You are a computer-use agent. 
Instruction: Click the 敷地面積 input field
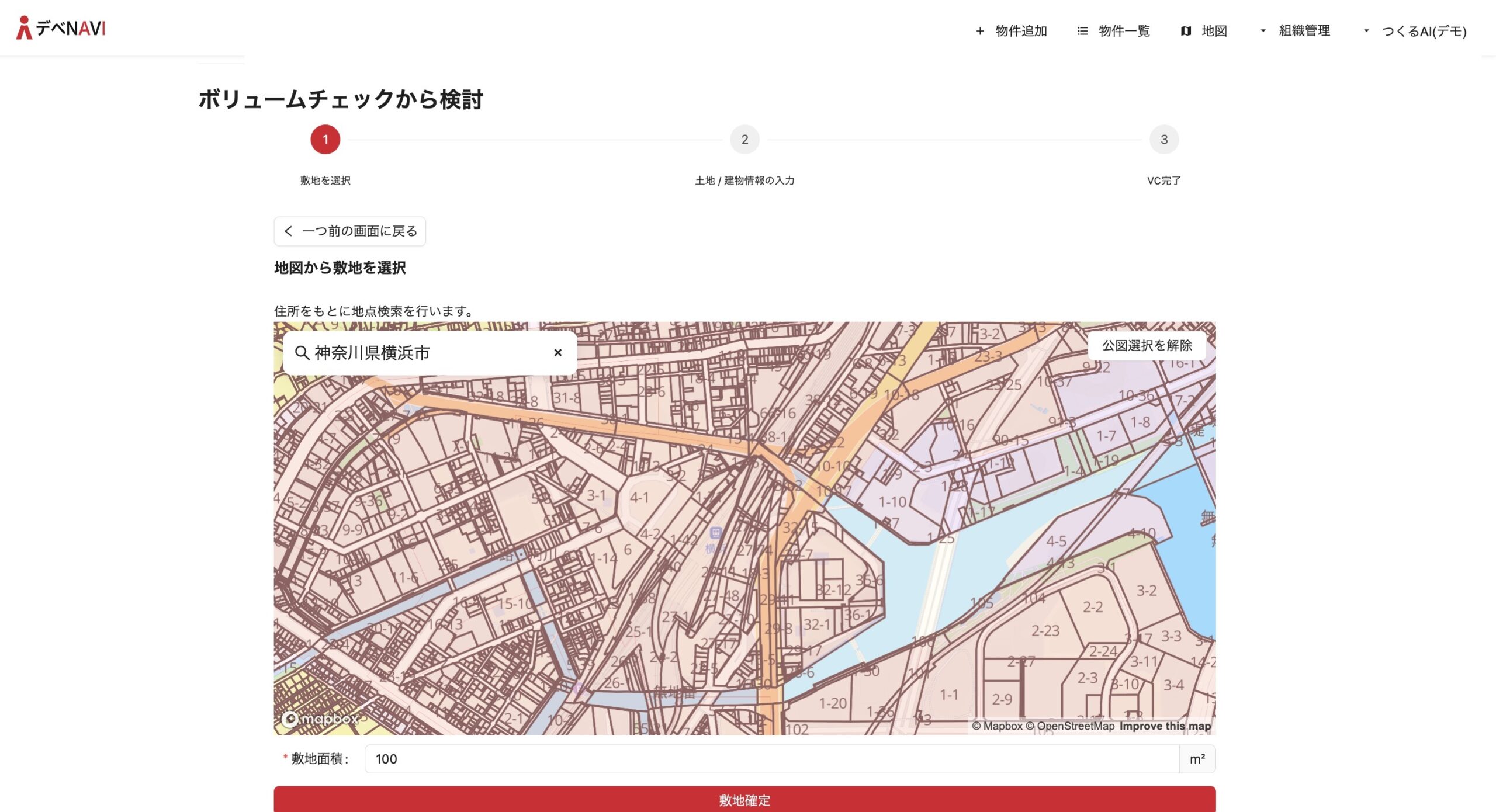tap(771, 759)
